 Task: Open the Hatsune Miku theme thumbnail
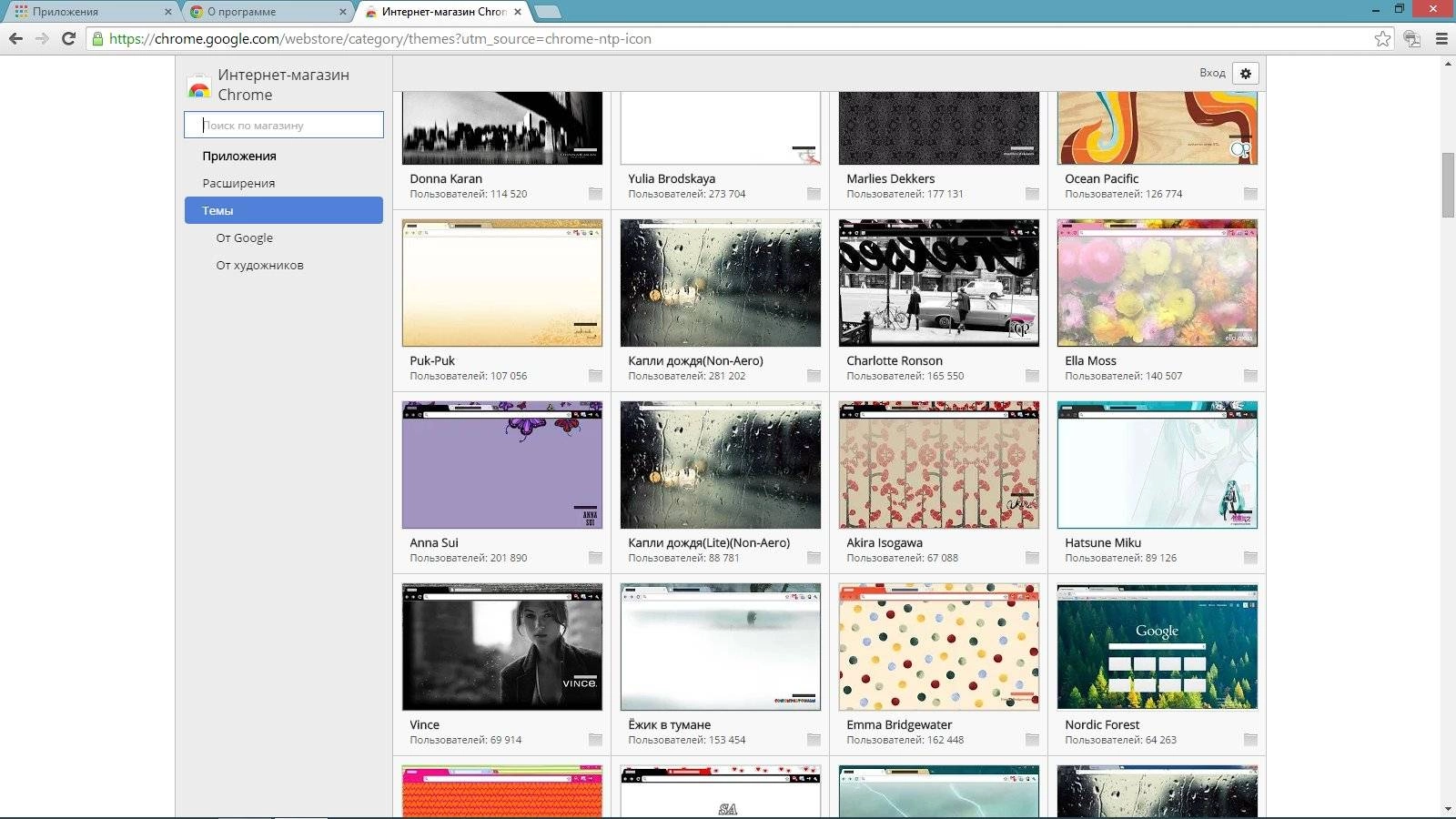1158,465
